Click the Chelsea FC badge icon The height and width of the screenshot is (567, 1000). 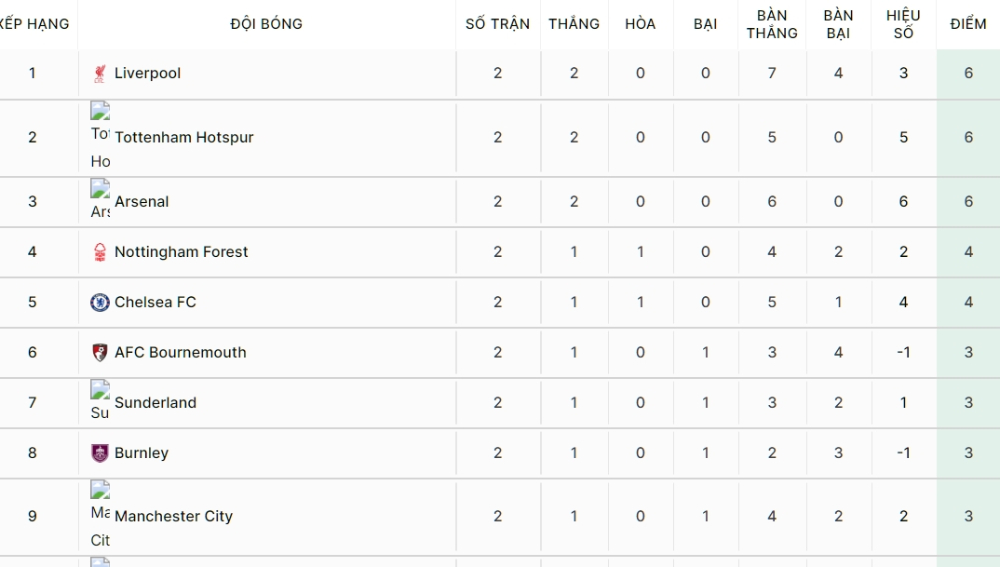pos(99,302)
